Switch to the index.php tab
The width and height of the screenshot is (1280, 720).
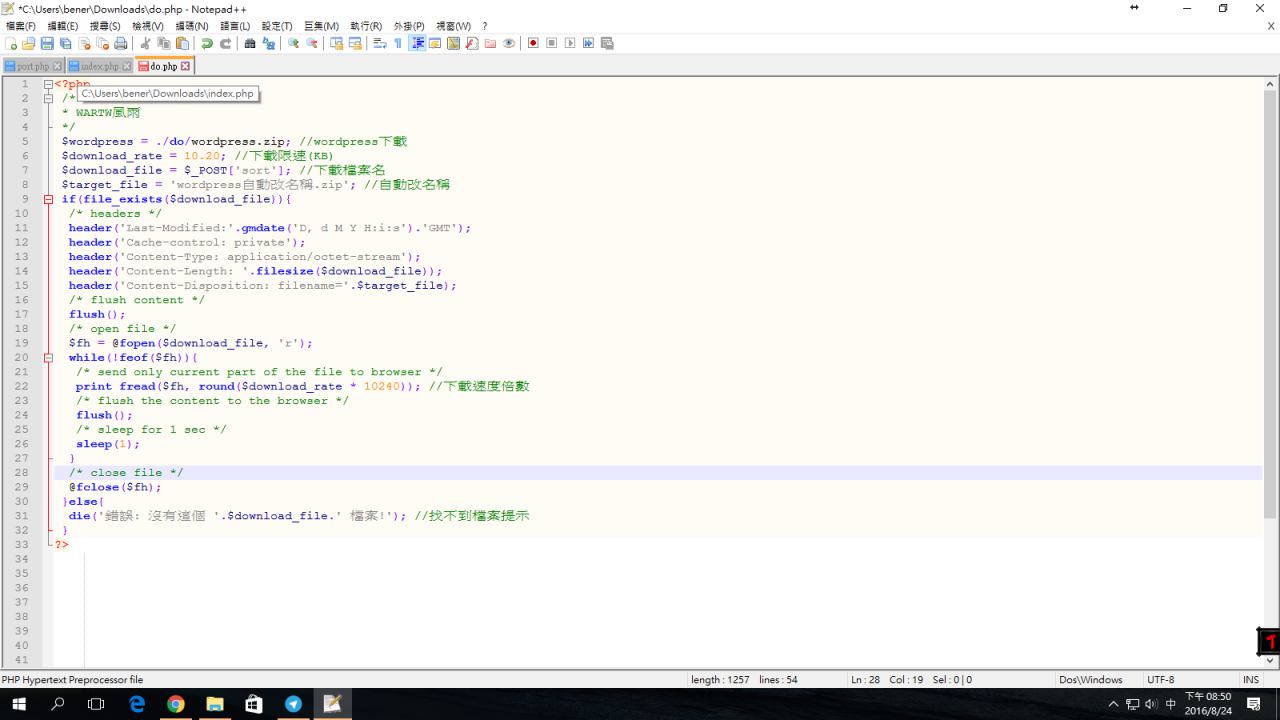[x=98, y=67]
